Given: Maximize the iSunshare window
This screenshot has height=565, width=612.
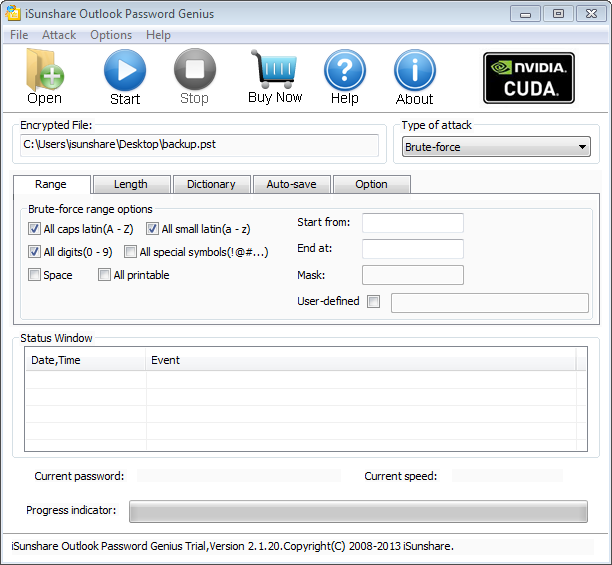Looking at the screenshot, I should pyautogui.click(x=559, y=14).
